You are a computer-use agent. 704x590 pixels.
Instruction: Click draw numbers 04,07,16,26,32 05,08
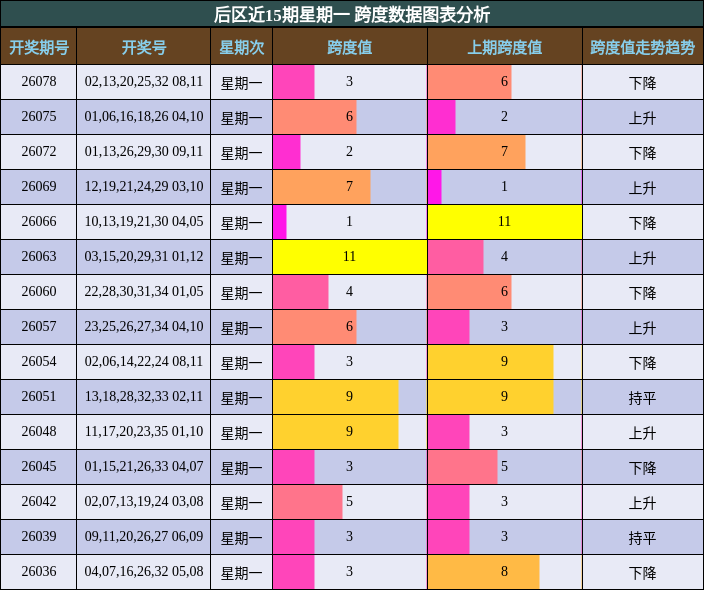click(144, 572)
